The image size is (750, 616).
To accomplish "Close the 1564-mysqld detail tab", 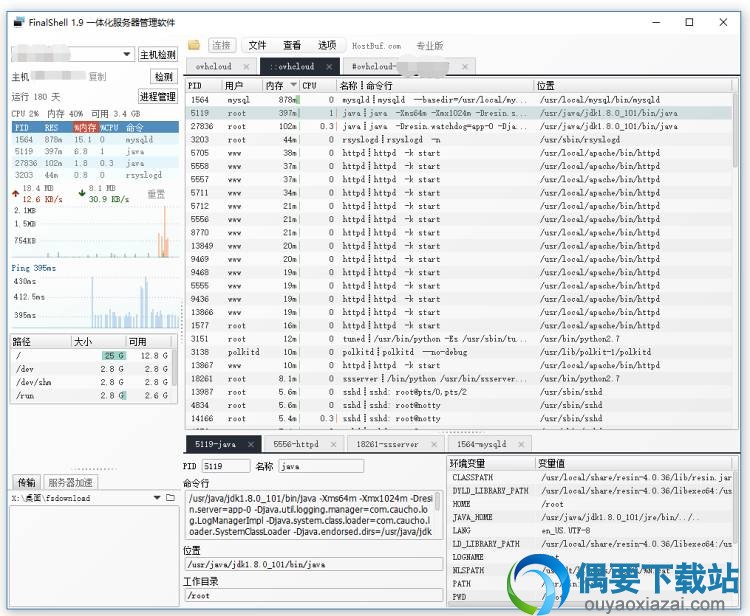I will click(x=521, y=444).
